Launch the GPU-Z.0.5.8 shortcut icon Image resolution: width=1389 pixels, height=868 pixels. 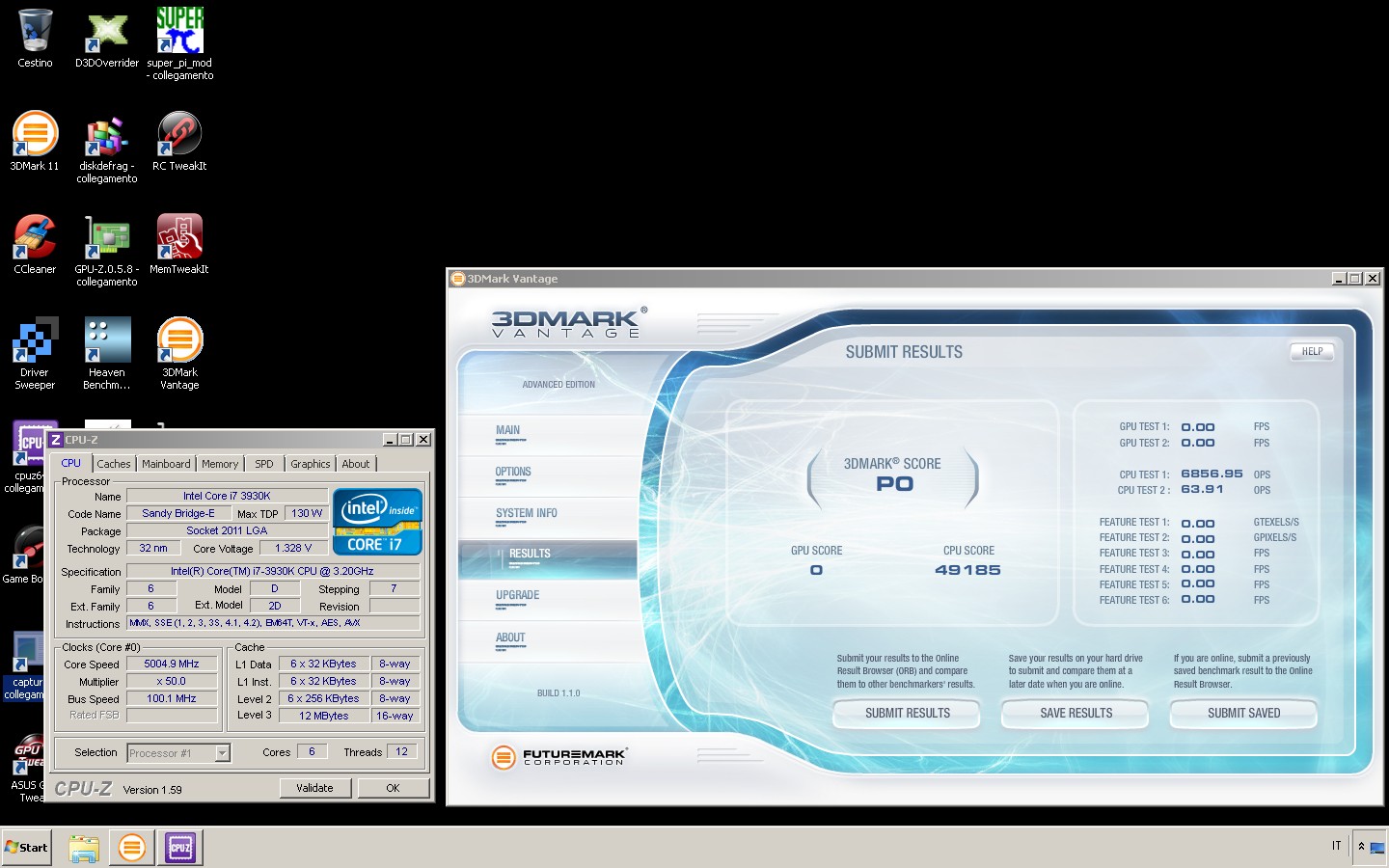(107, 238)
